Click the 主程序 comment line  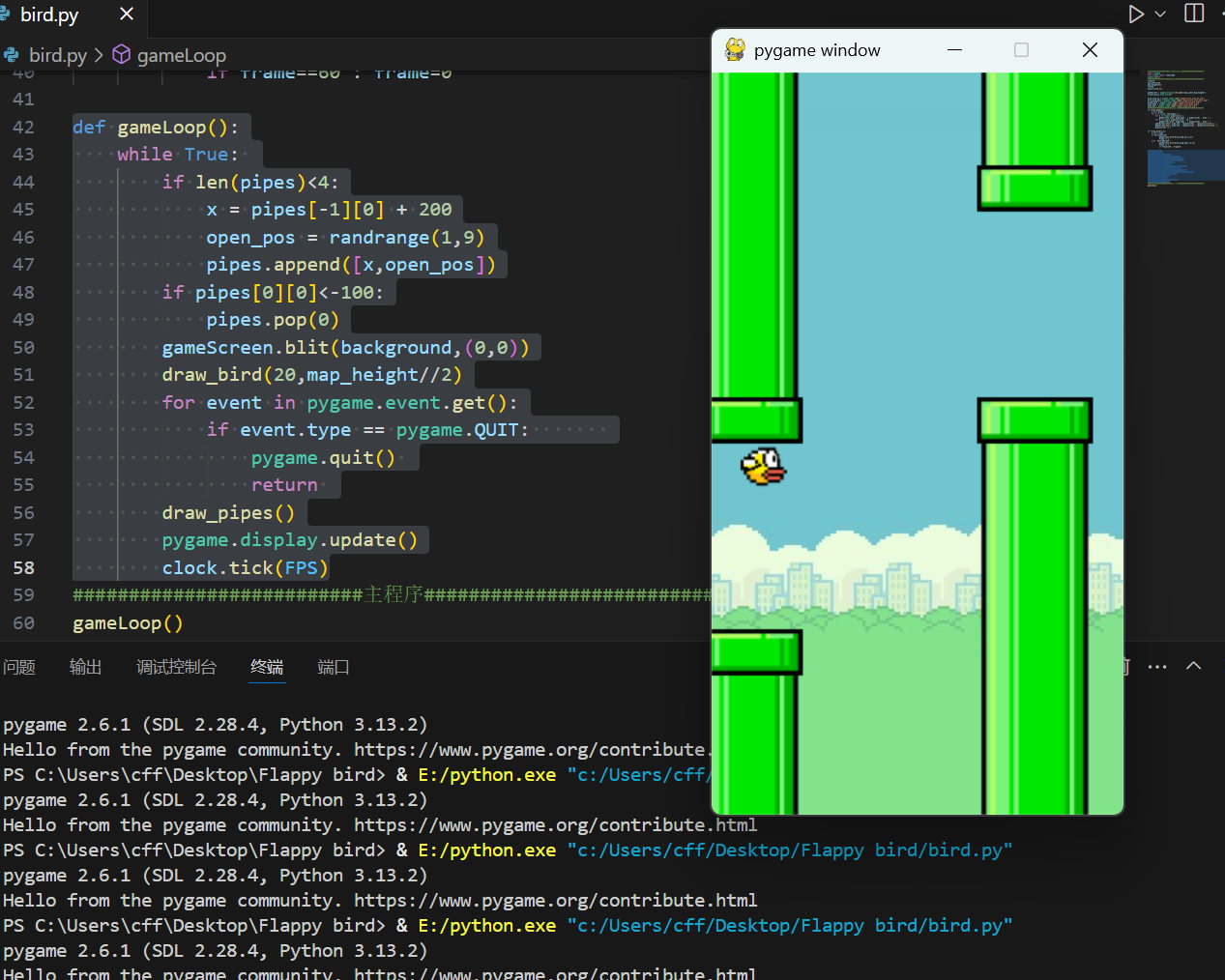pyautogui.click(x=392, y=594)
